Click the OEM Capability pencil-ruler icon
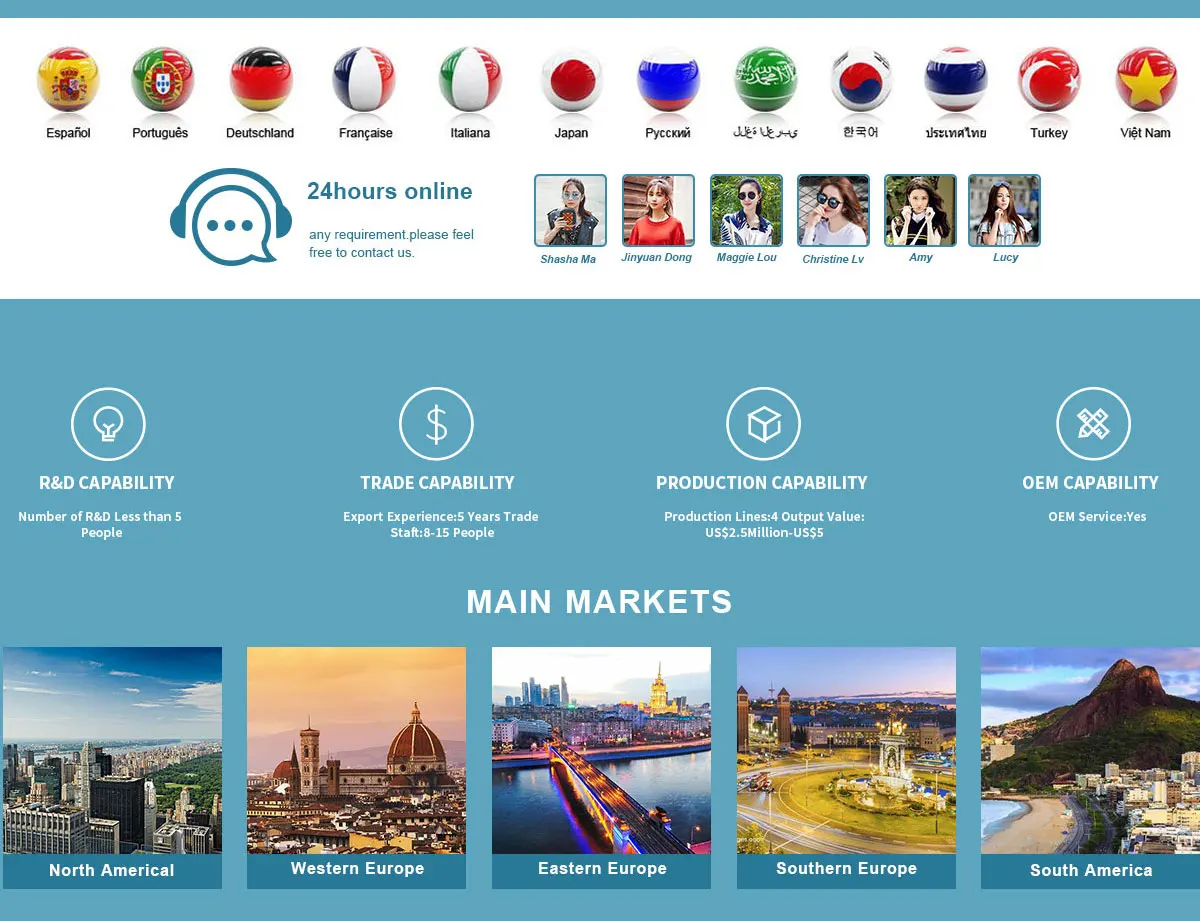The image size is (1200, 921). (x=1093, y=425)
